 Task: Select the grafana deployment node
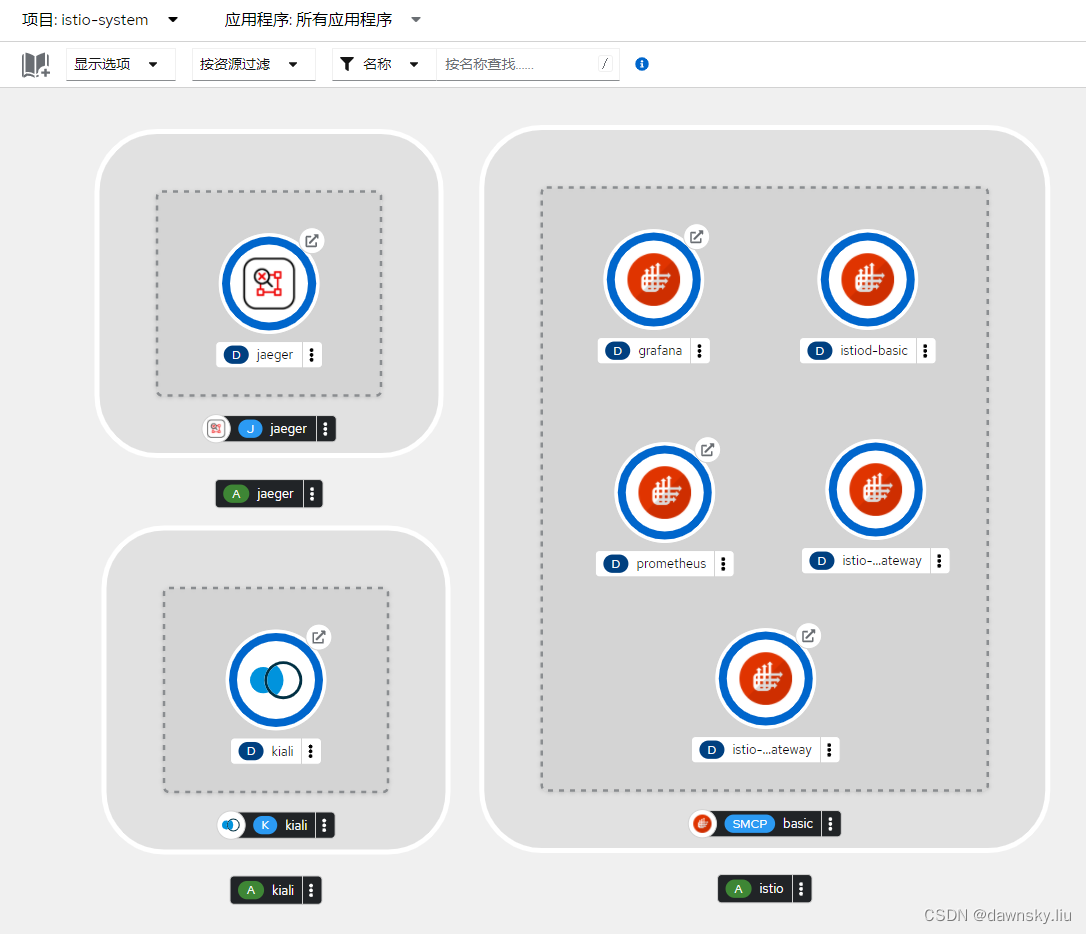point(654,280)
